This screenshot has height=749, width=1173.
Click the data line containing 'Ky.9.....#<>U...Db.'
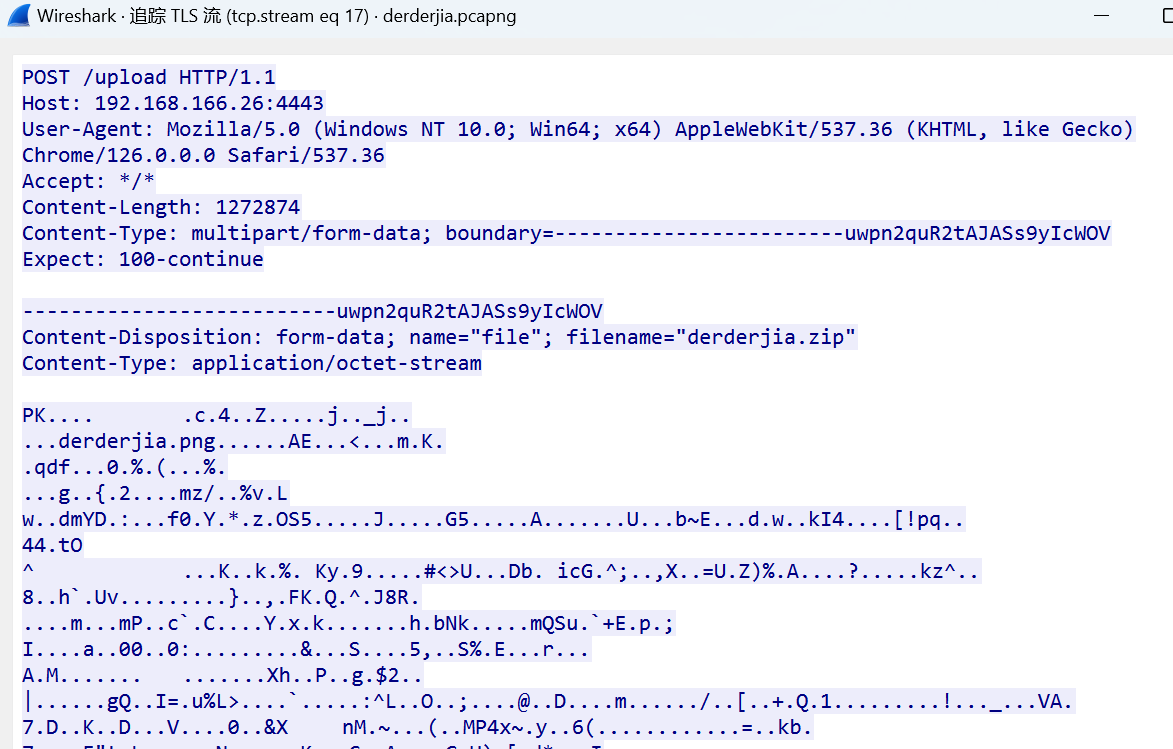501,572
